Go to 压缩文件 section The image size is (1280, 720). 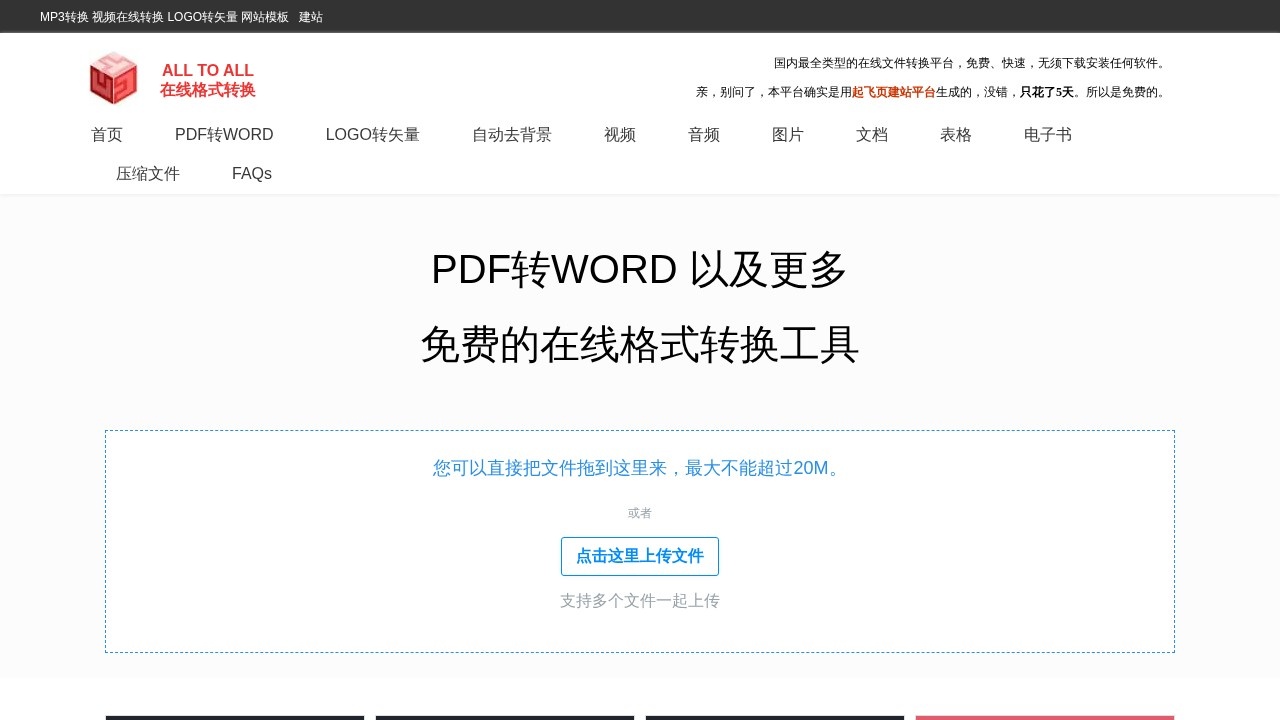coord(148,174)
